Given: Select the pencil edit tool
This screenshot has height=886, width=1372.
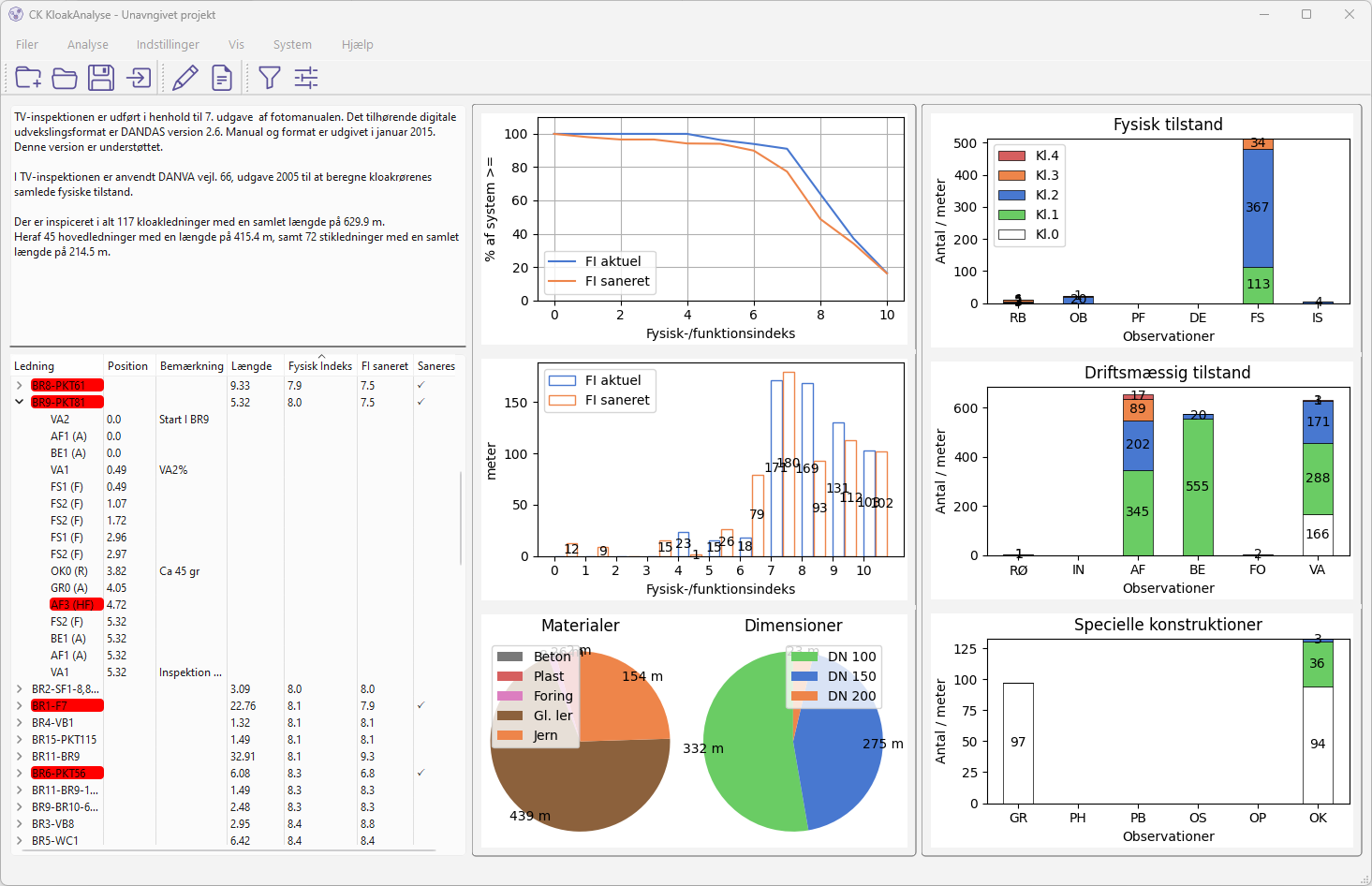Looking at the screenshot, I should [x=185, y=78].
